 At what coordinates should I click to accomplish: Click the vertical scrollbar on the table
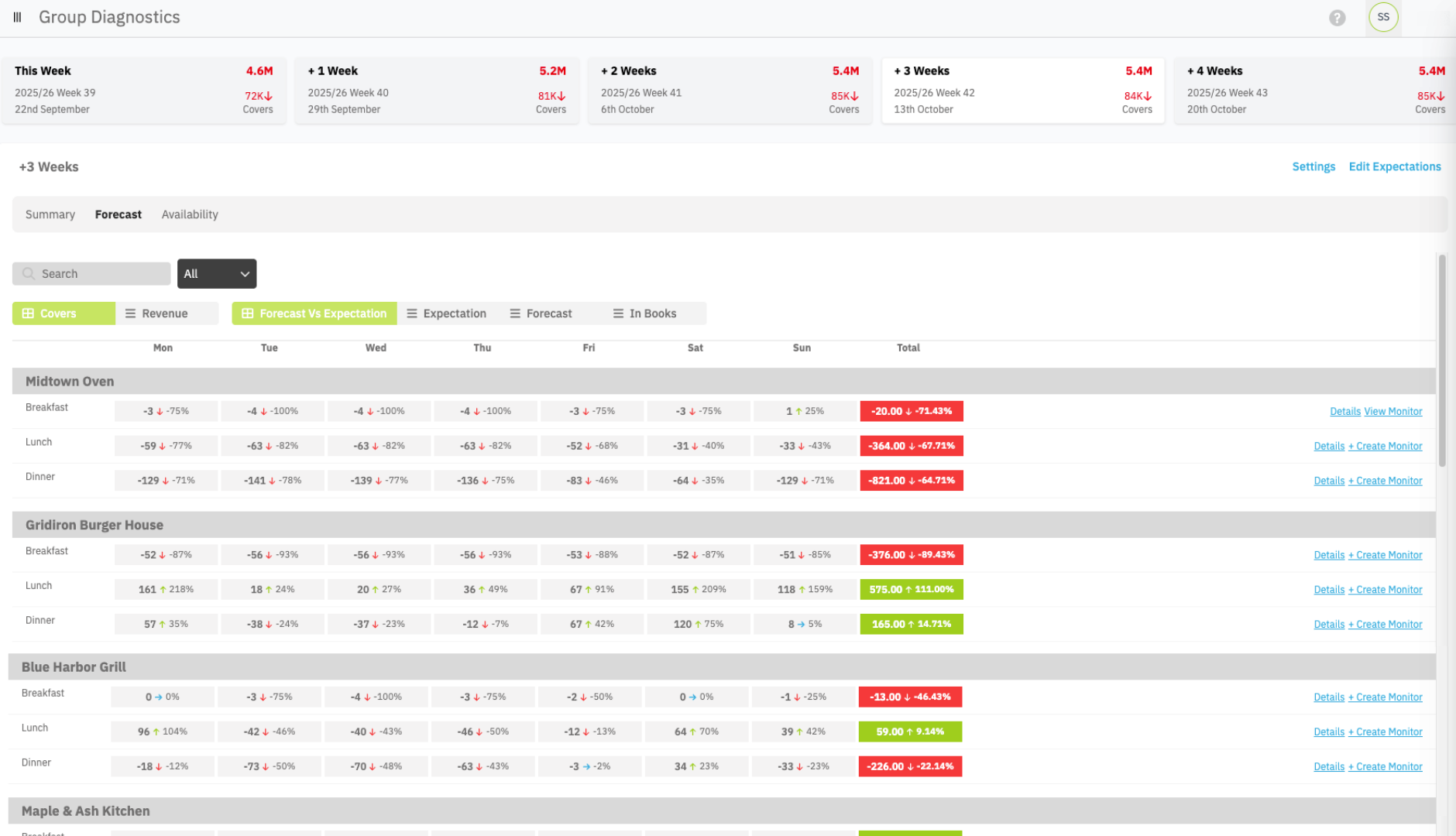pyautogui.click(x=1441, y=361)
